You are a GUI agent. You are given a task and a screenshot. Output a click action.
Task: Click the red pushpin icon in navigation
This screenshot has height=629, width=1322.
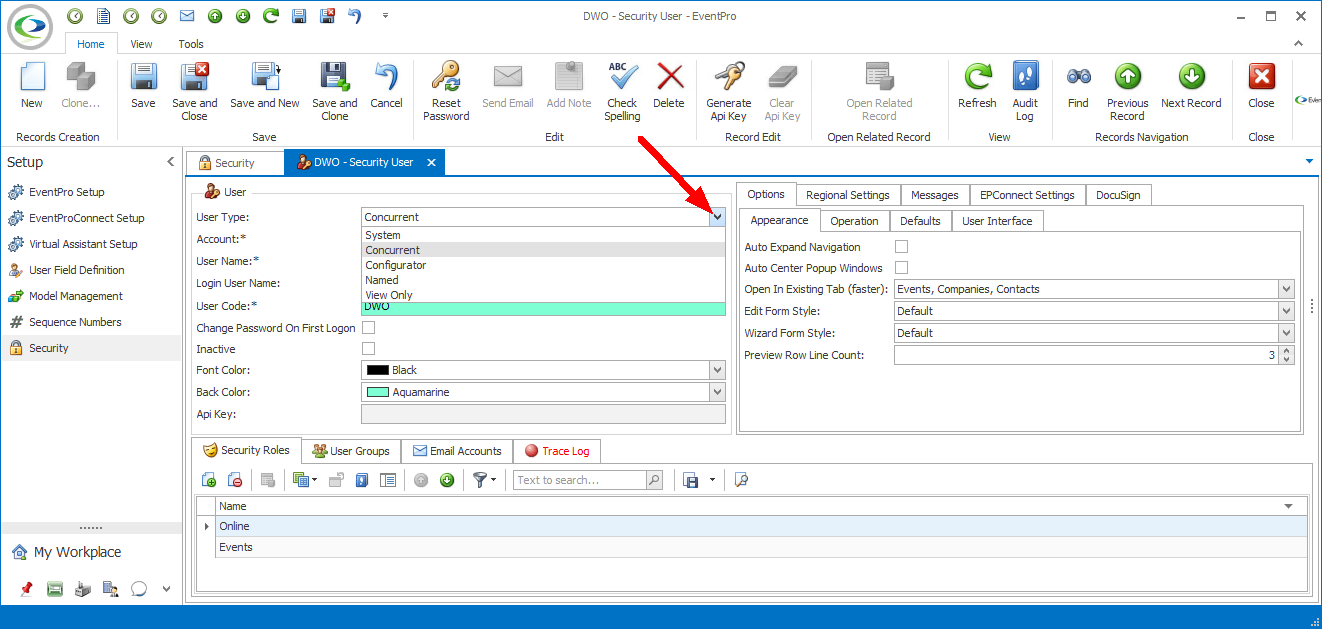point(27,589)
